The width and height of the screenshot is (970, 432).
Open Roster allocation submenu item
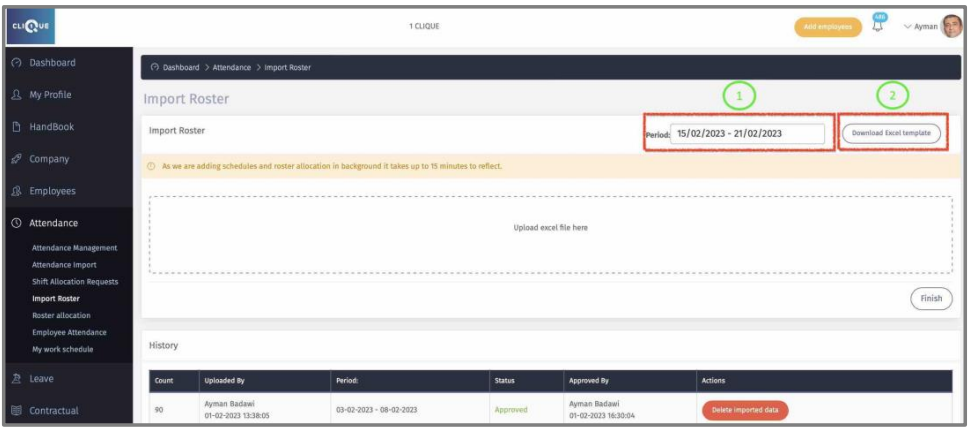coord(61,315)
